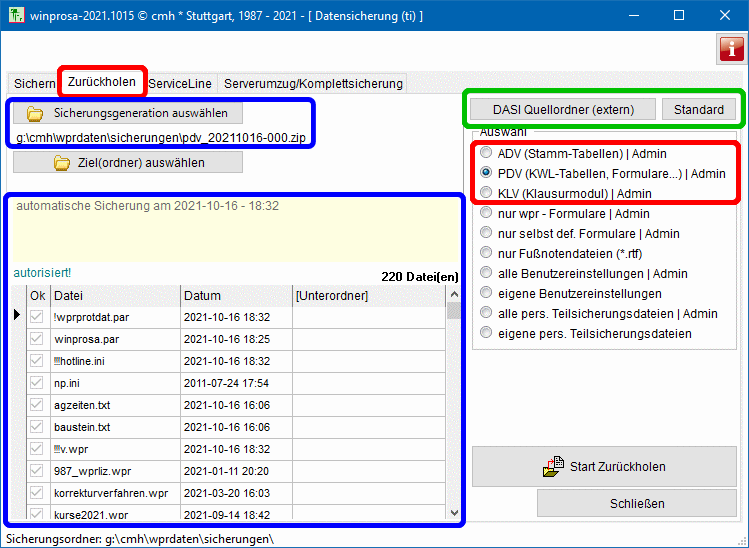Select KLV (Klausurmodul) radio option
Screen dimensions: 749x548
pos(487,193)
